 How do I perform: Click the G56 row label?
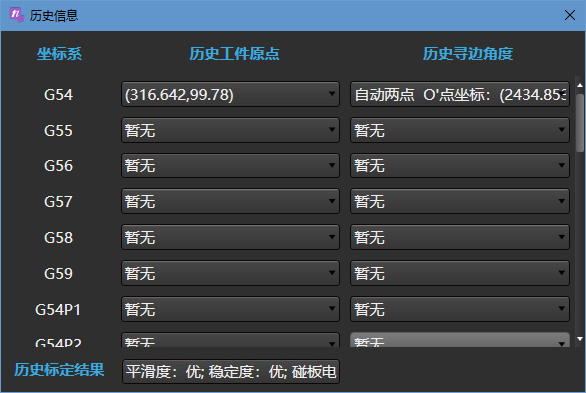point(58,165)
